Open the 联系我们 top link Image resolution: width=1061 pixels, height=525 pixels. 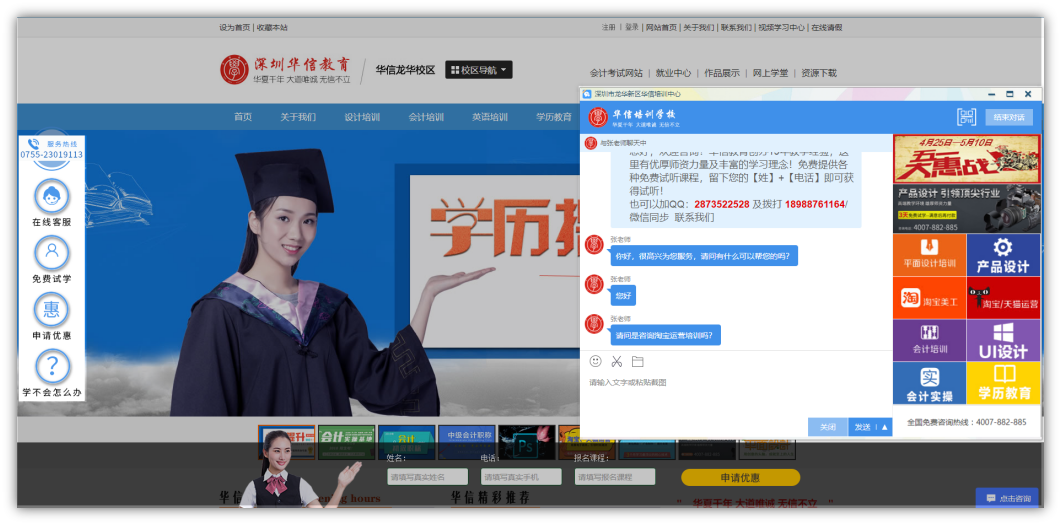(736, 28)
